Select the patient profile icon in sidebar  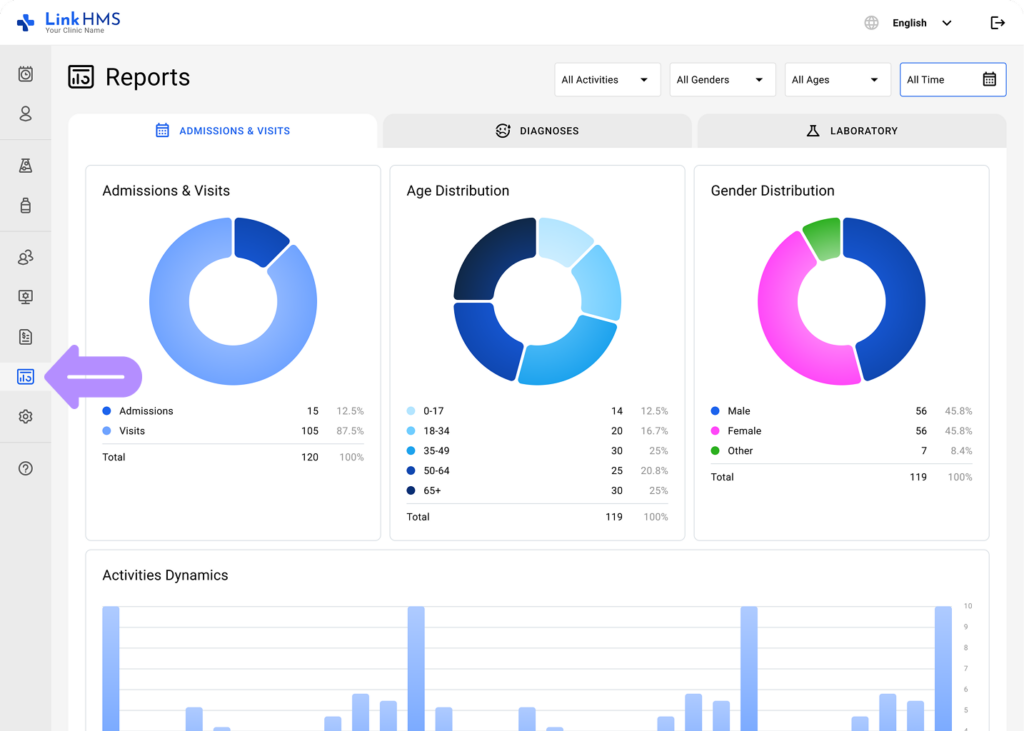(24, 114)
